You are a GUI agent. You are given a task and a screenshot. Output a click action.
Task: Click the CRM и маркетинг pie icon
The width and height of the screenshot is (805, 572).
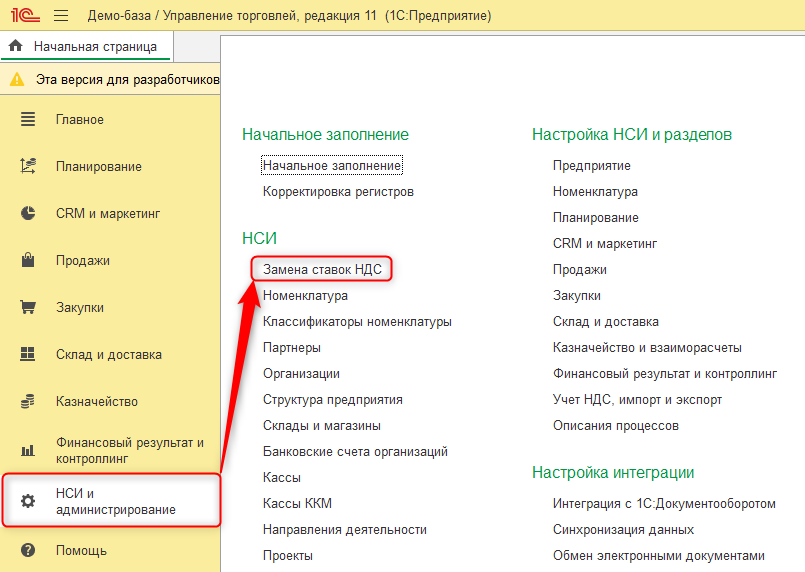28,213
